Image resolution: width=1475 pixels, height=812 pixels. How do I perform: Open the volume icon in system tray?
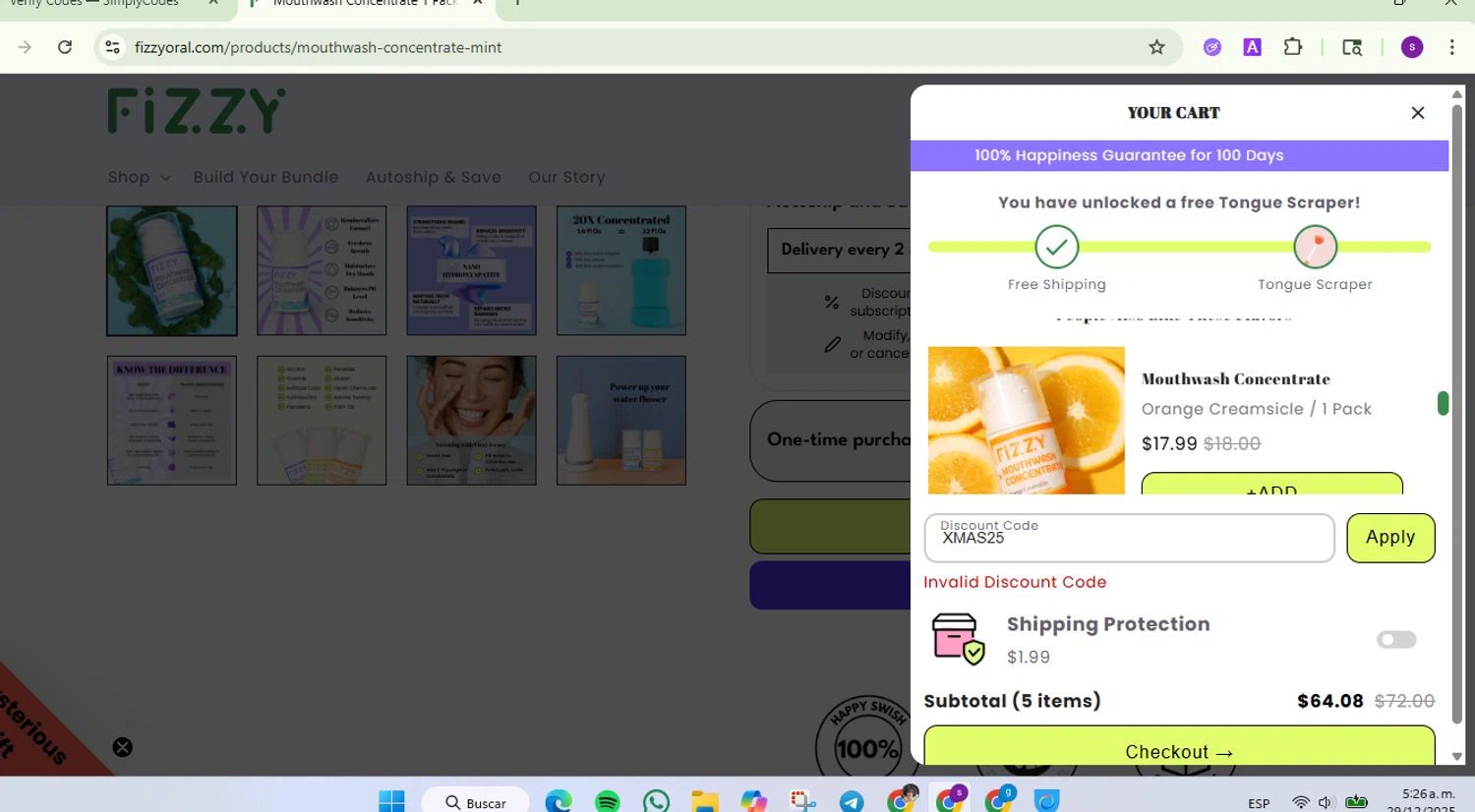coord(1326,802)
